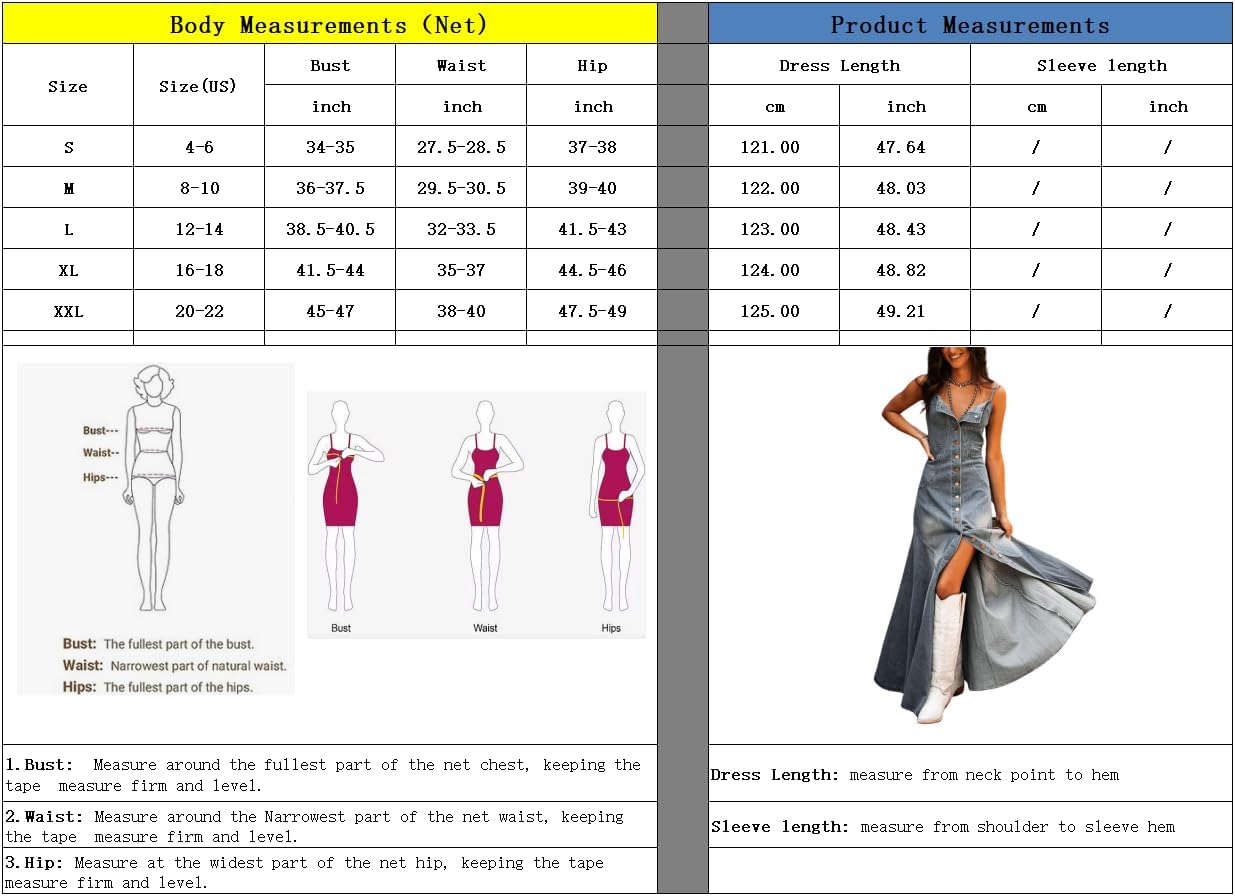The width and height of the screenshot is (1235, 896).
Task: Select the bust value "45-47"
Action: 330,311
